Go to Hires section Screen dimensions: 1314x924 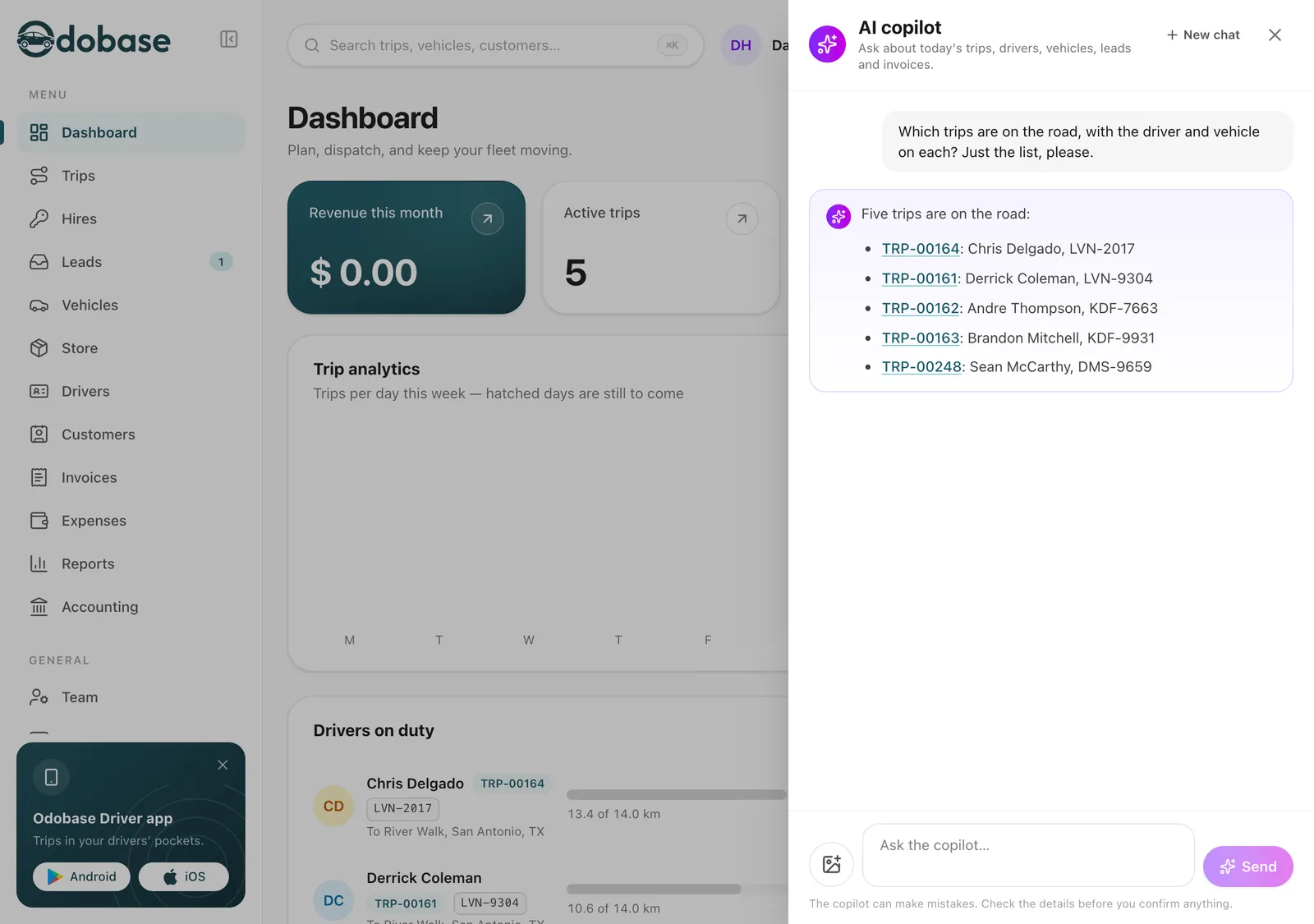tap(131, 218)
